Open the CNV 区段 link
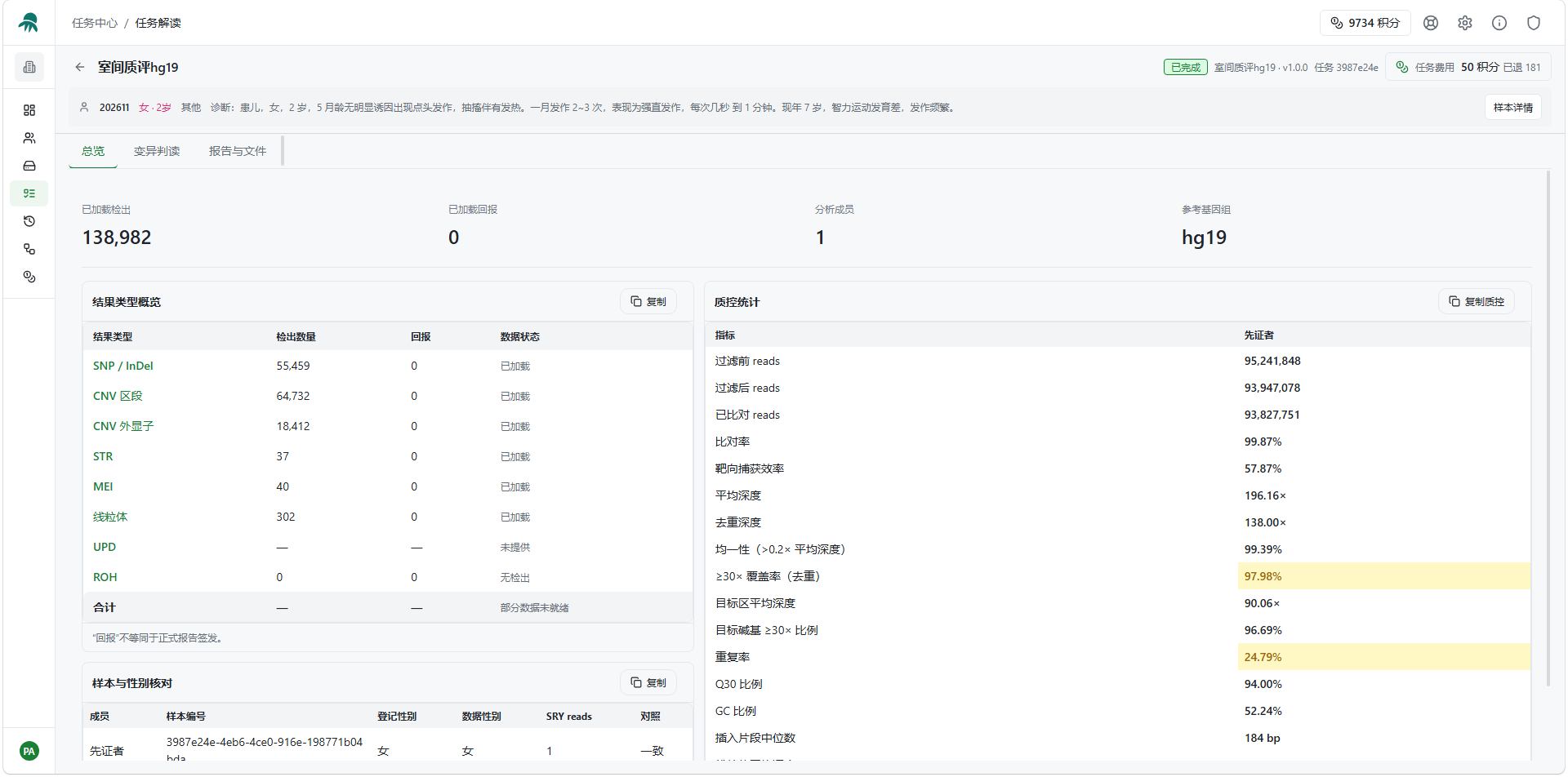Image resolution: width=1568 pixels, height=777 pixels. click(x=118, y=396)
